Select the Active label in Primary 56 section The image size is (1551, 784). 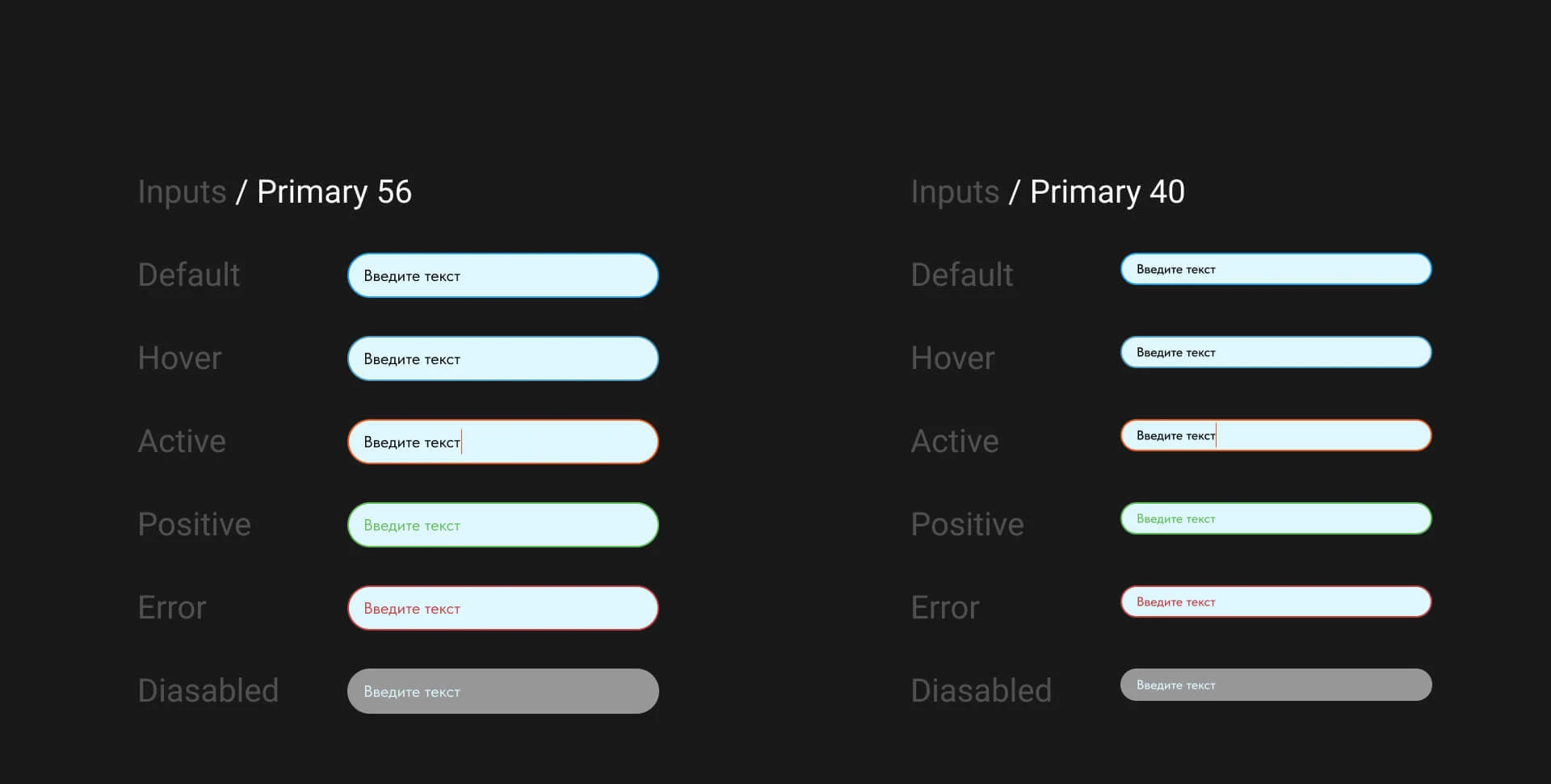click(x=182, y=442)
